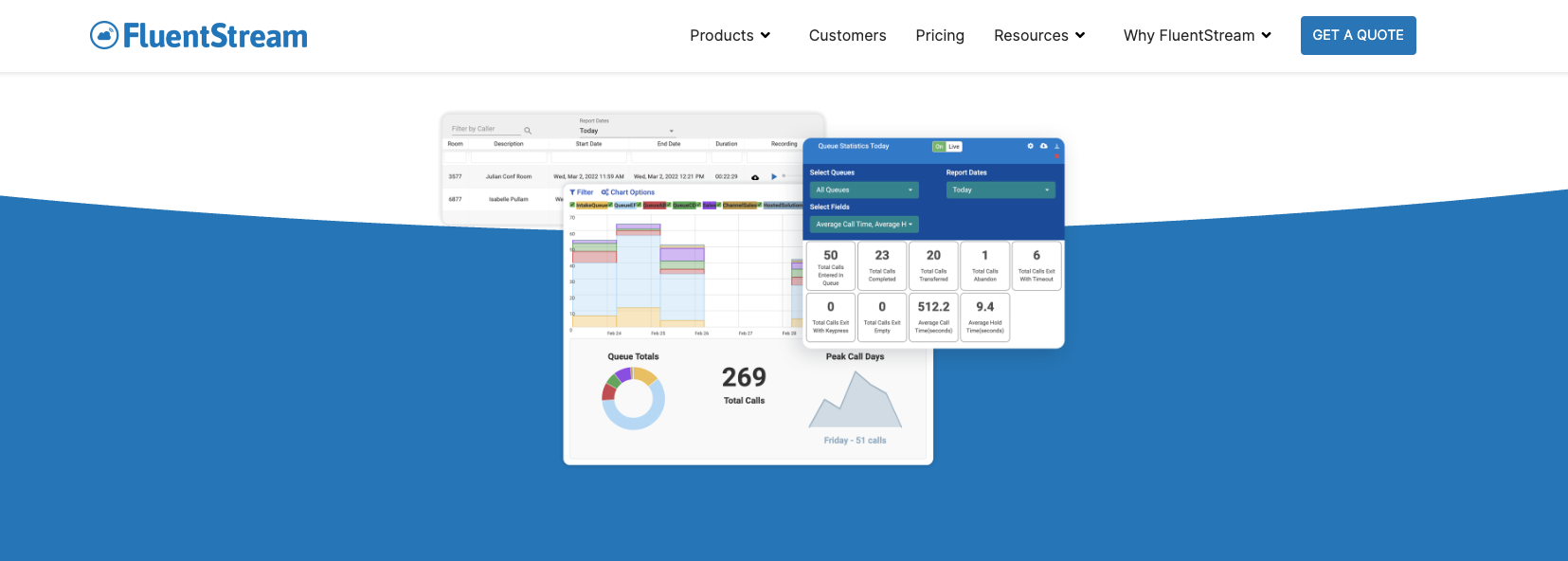Open Chart Options gears link

(628, 192)
